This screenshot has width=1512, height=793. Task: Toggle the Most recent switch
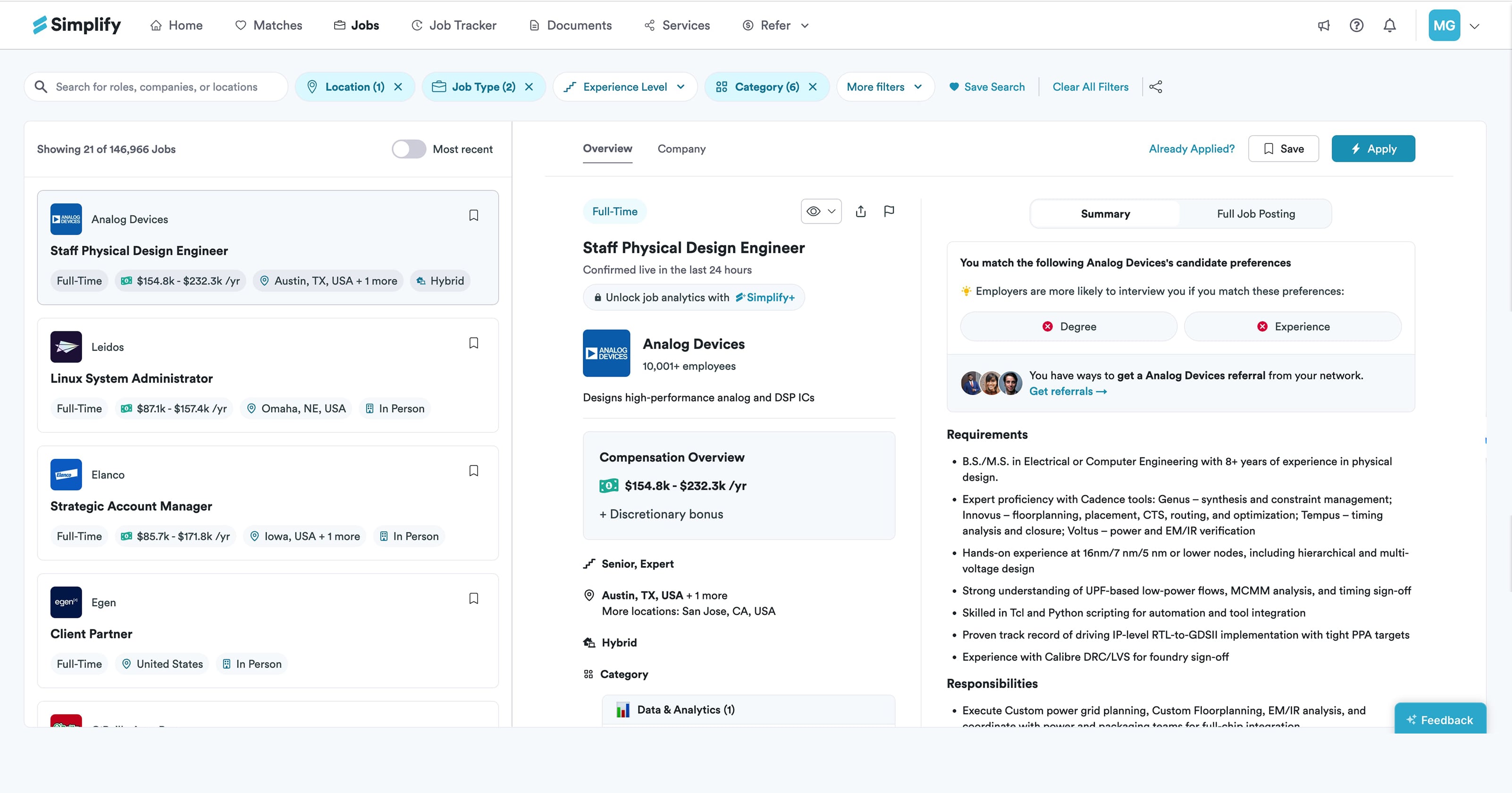(409, 149)
